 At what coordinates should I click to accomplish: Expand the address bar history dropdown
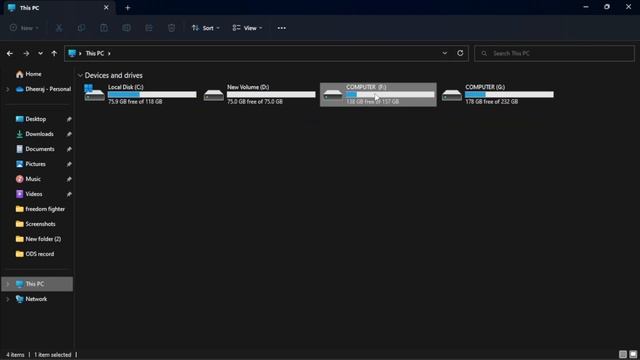pyautogui.click(x=444, y=53)
